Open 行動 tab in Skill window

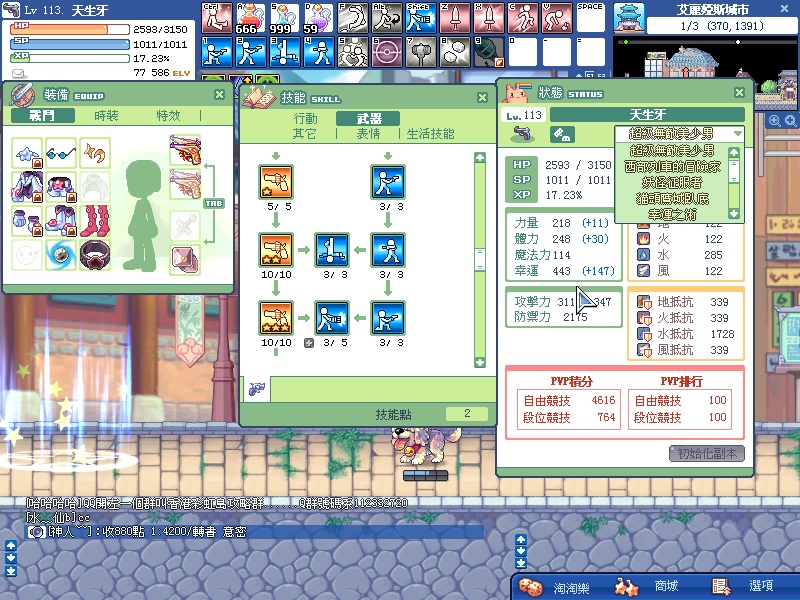coord(305,118)
